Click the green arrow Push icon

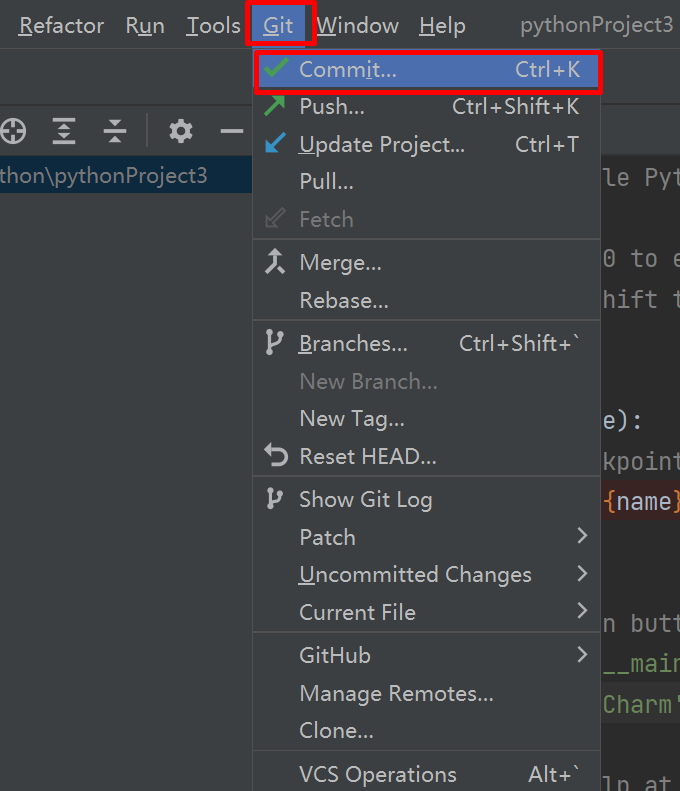click(x=275, y=106)
